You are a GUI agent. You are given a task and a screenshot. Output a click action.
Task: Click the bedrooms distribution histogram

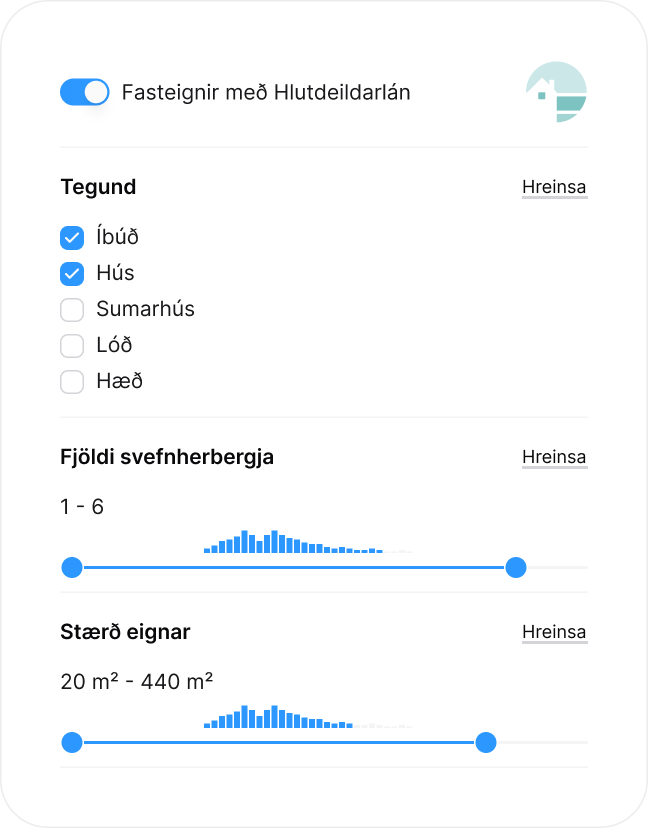[293, 542]
